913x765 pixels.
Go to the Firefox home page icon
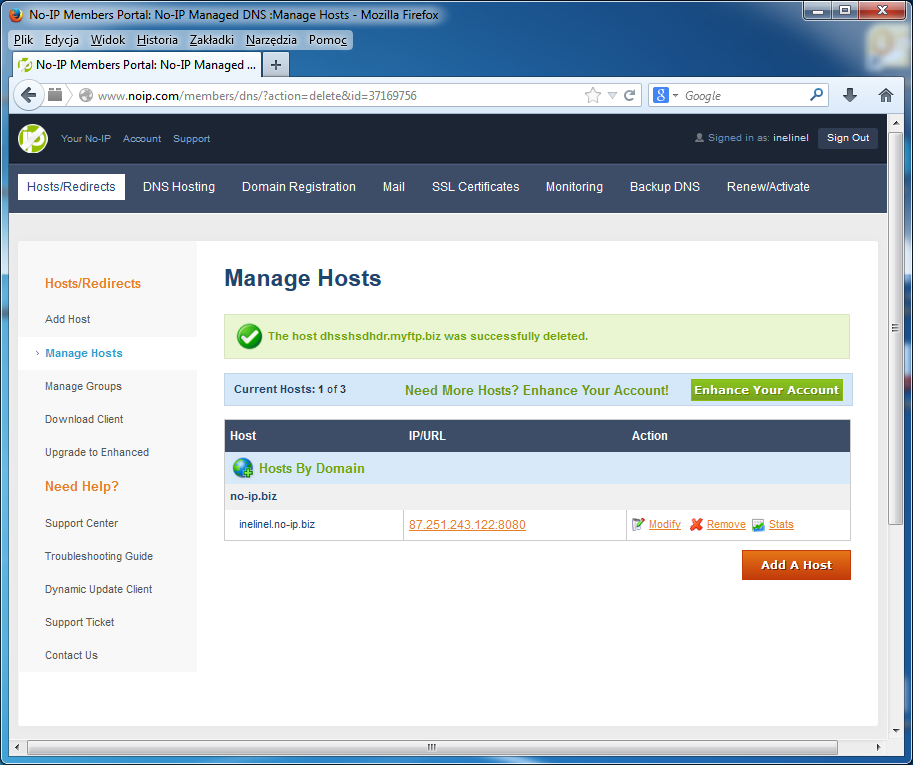click(886, 95)
